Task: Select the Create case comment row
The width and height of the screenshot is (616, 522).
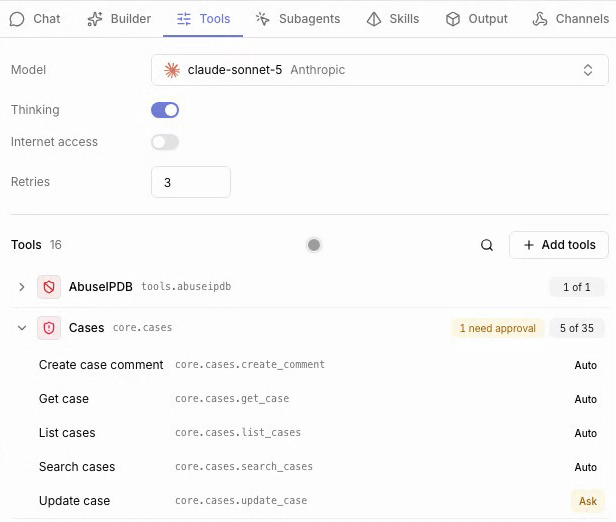Action: point(310,365)
